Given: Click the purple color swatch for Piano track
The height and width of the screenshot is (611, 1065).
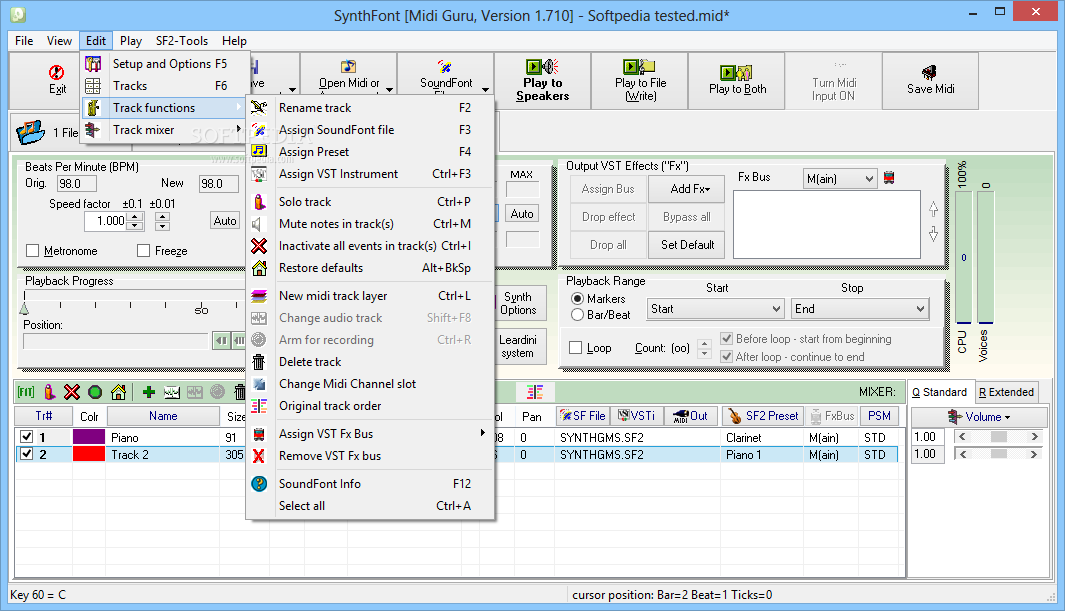Looking at the screenshot, I should [x=88, y=437].
